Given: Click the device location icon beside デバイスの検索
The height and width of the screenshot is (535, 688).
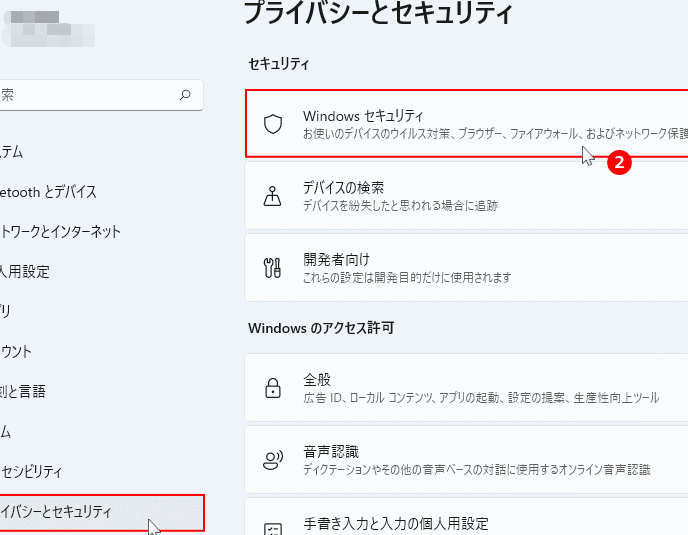Looking at the screenshot, I should click(x=272, y=196).
